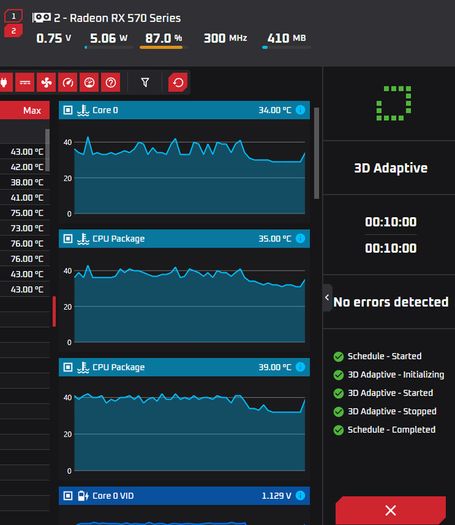Open the funnel filter options

[x=145, y=82]
